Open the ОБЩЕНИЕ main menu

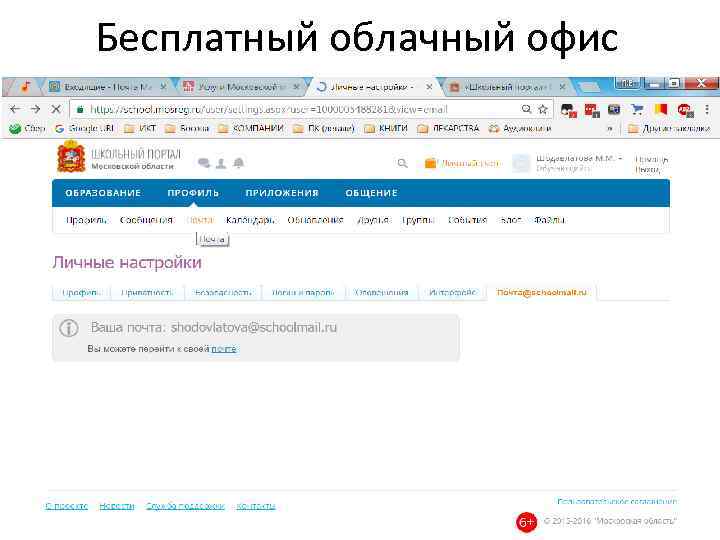371,193
